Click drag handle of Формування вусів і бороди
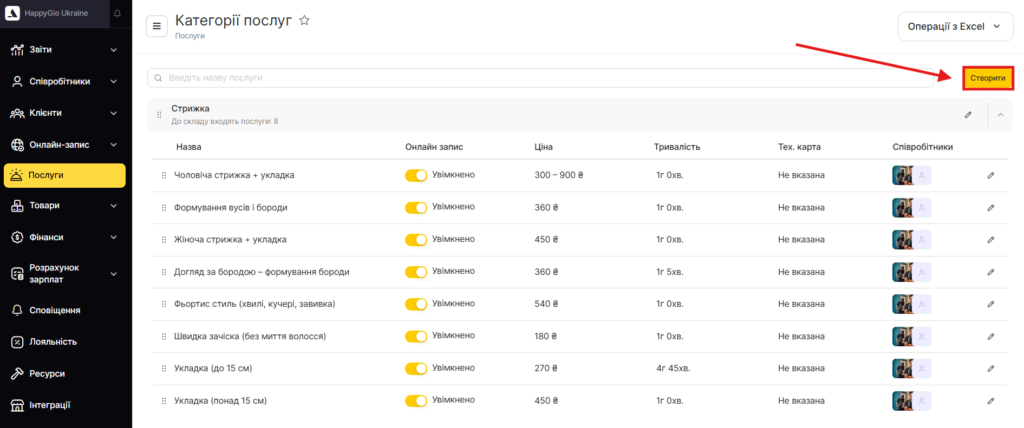The image size is (1024, 428). click(164, 208)
